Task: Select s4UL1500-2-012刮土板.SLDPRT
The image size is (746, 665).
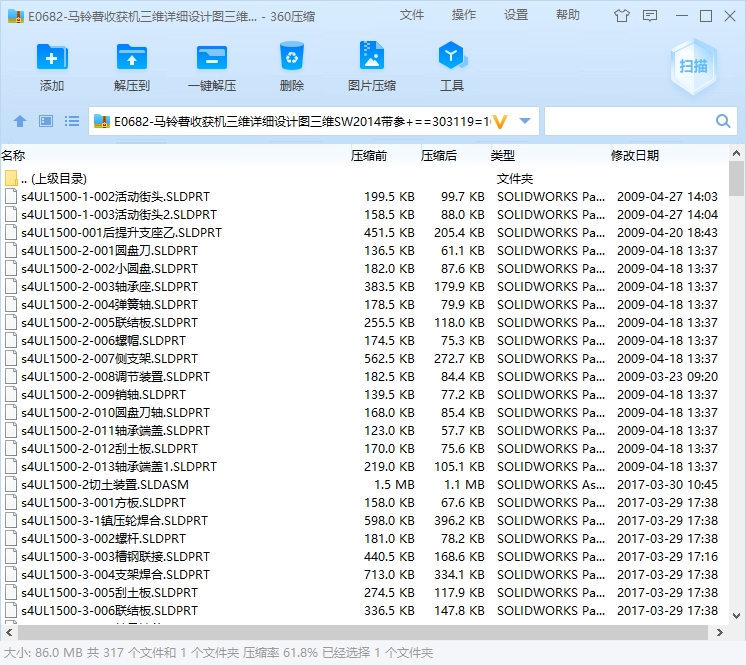Action: [x=364, y=449]
